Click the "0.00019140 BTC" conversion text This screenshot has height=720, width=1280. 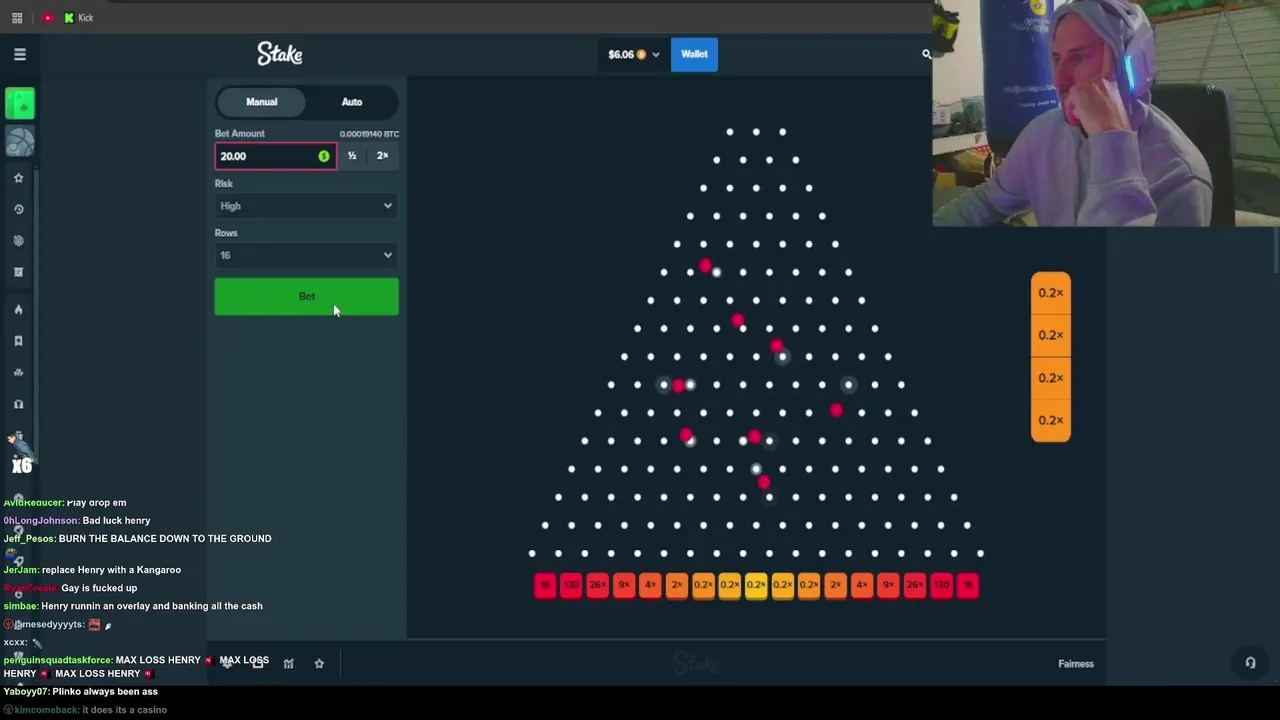click(x=369, y=134)
